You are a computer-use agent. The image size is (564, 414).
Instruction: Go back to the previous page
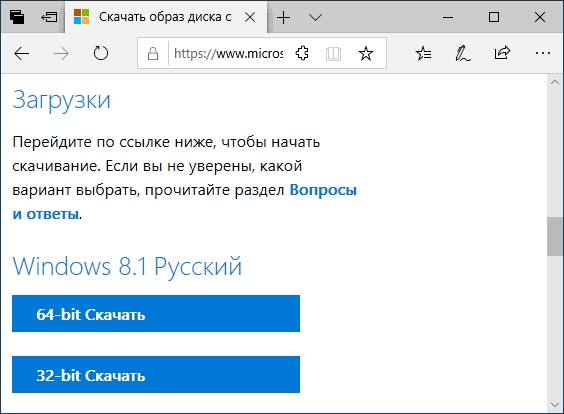22,54
